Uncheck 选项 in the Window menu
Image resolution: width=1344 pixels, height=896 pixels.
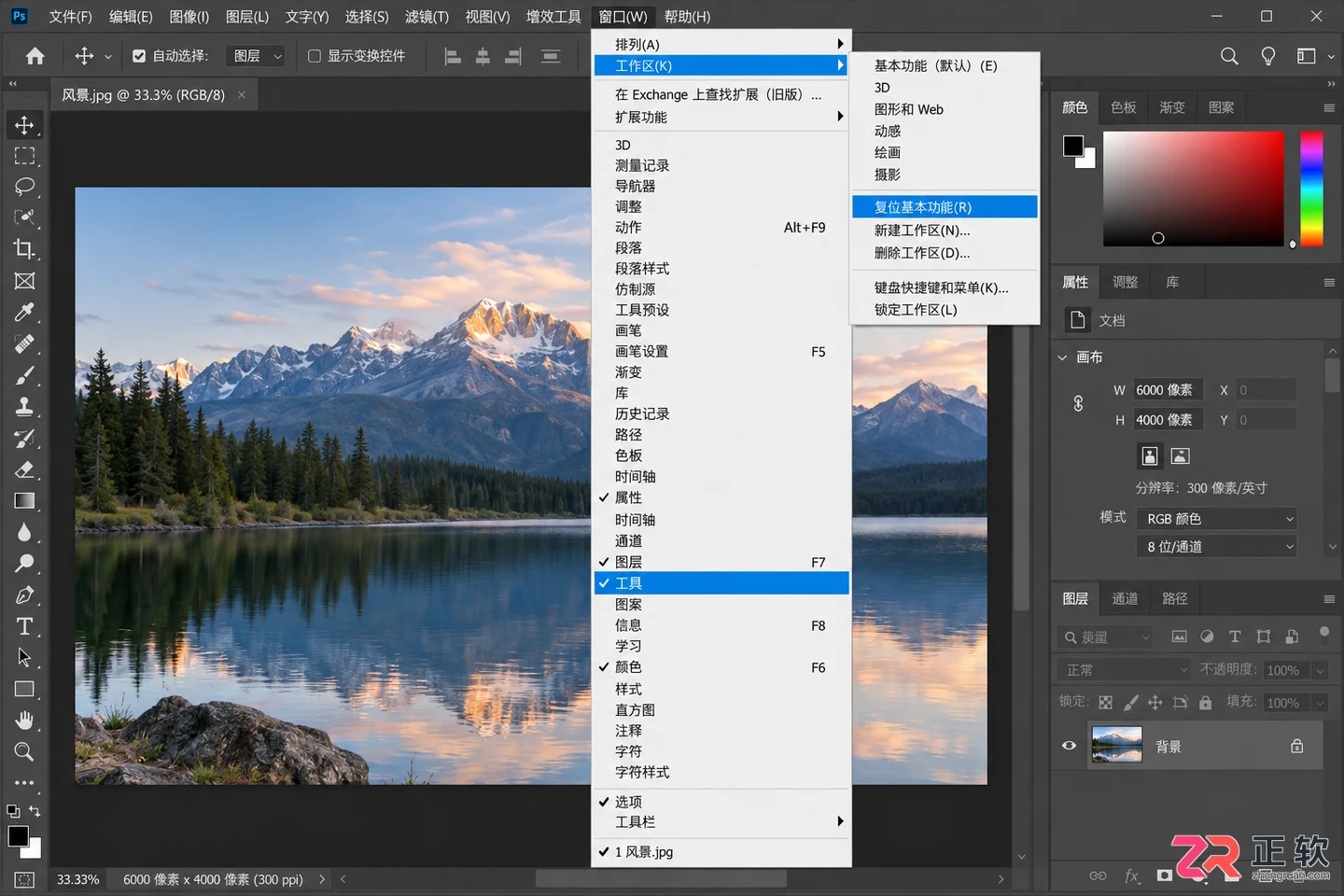click(x=721, y=802)
